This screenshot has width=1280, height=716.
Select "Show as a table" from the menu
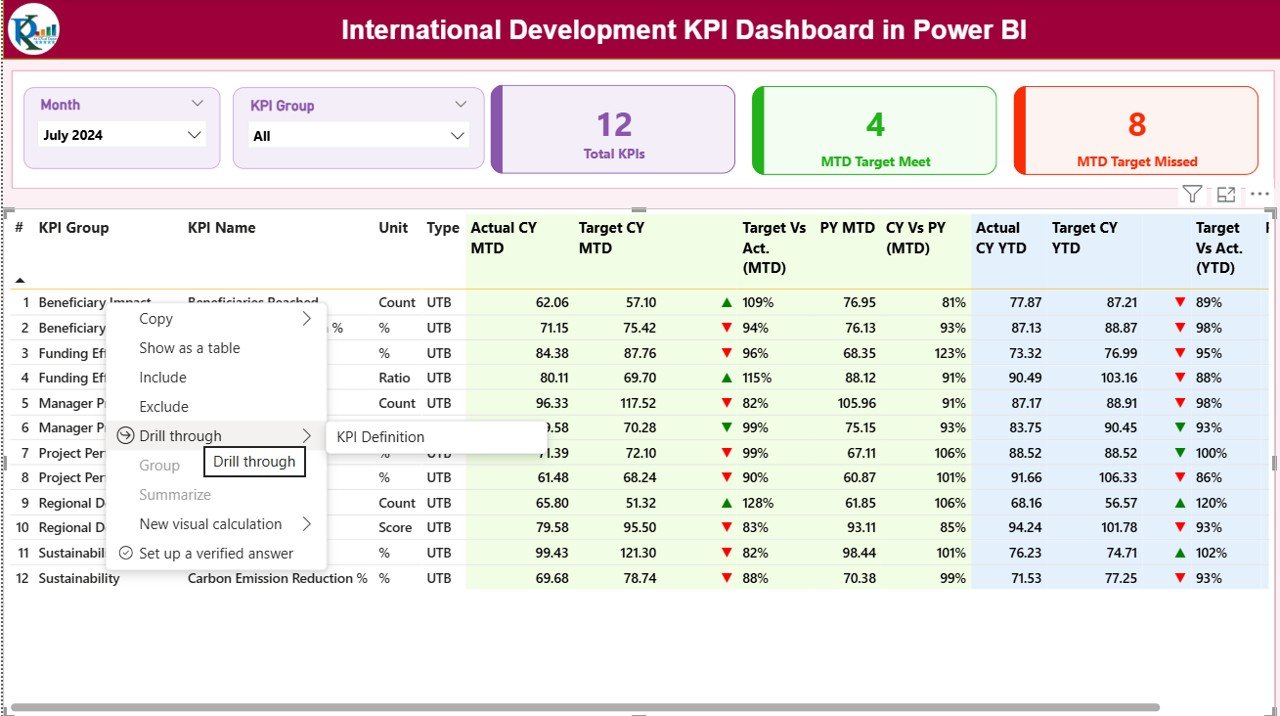tap(189, 348)
